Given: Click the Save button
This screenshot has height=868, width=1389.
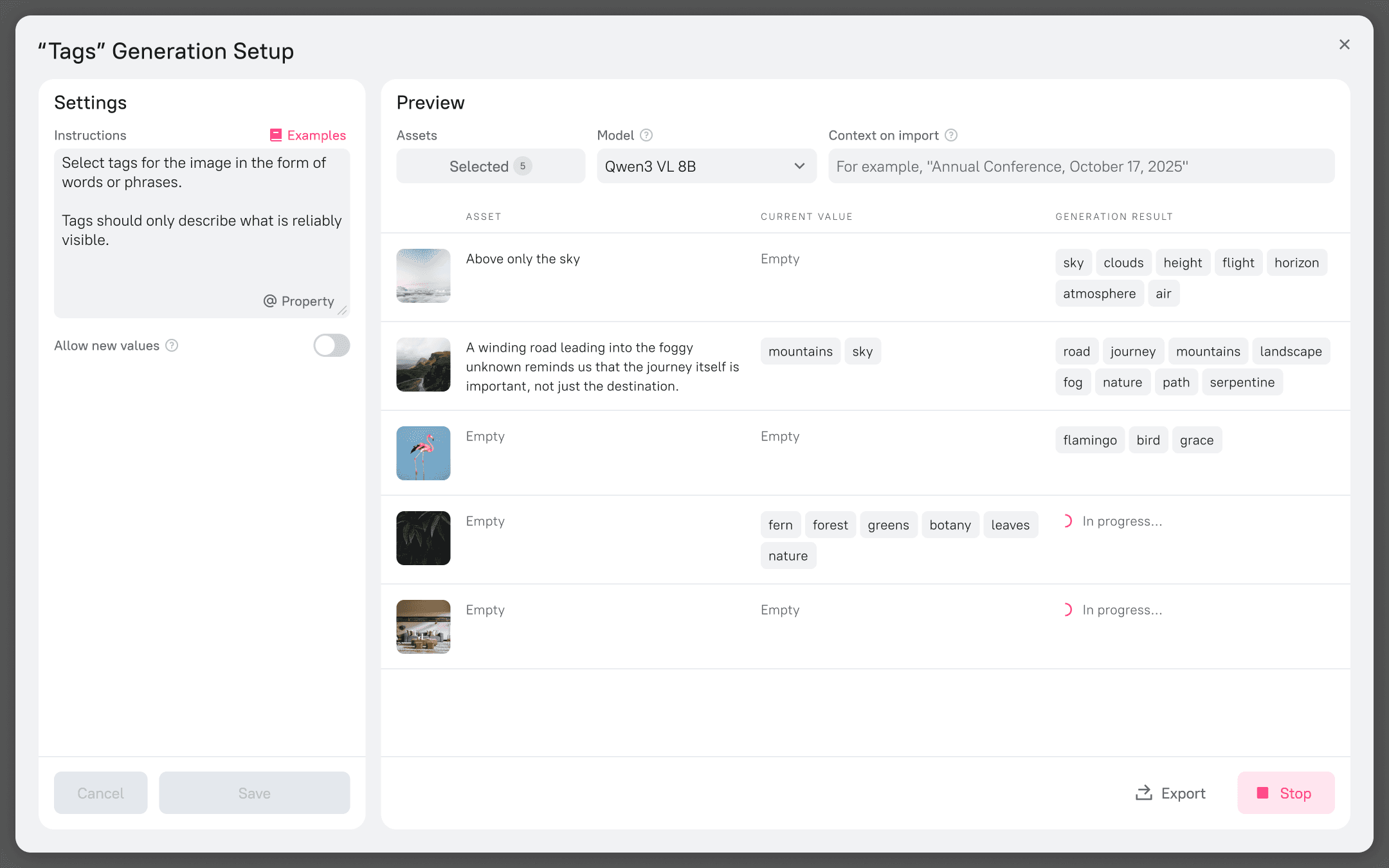Looking at the screenshot, I should click(x=254, y=793).
